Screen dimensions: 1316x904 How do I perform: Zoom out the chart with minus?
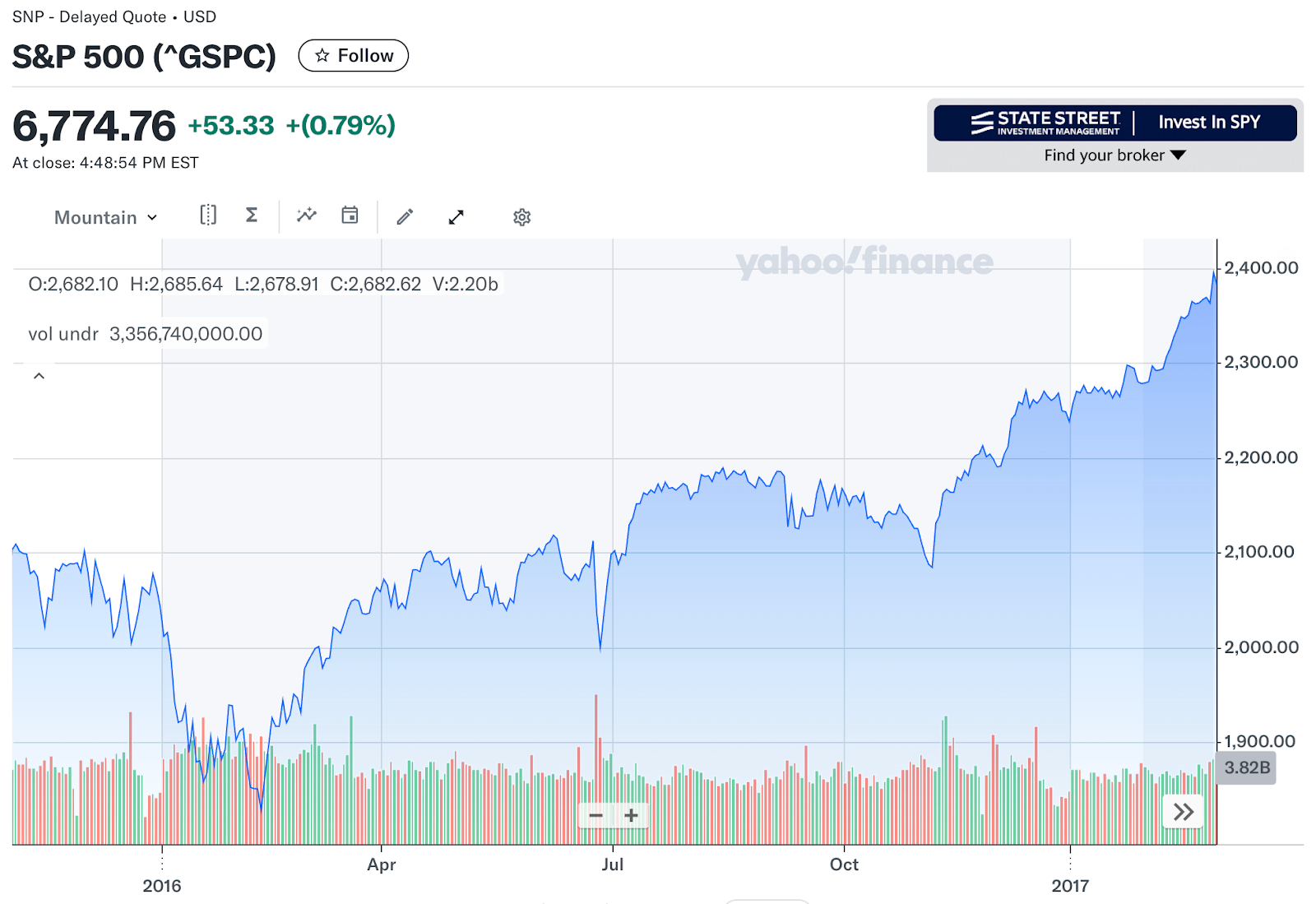click(596, 816)
